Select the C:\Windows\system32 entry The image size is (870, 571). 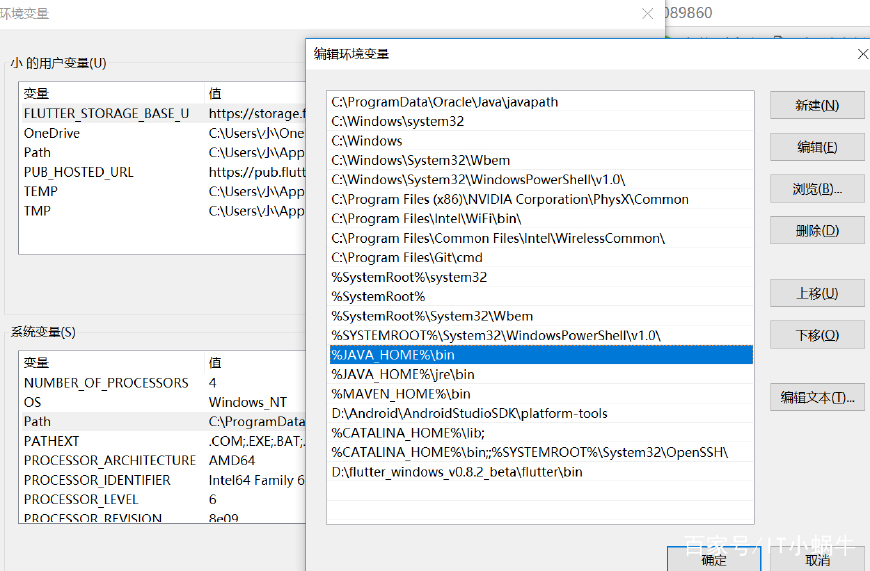point(541,122)
